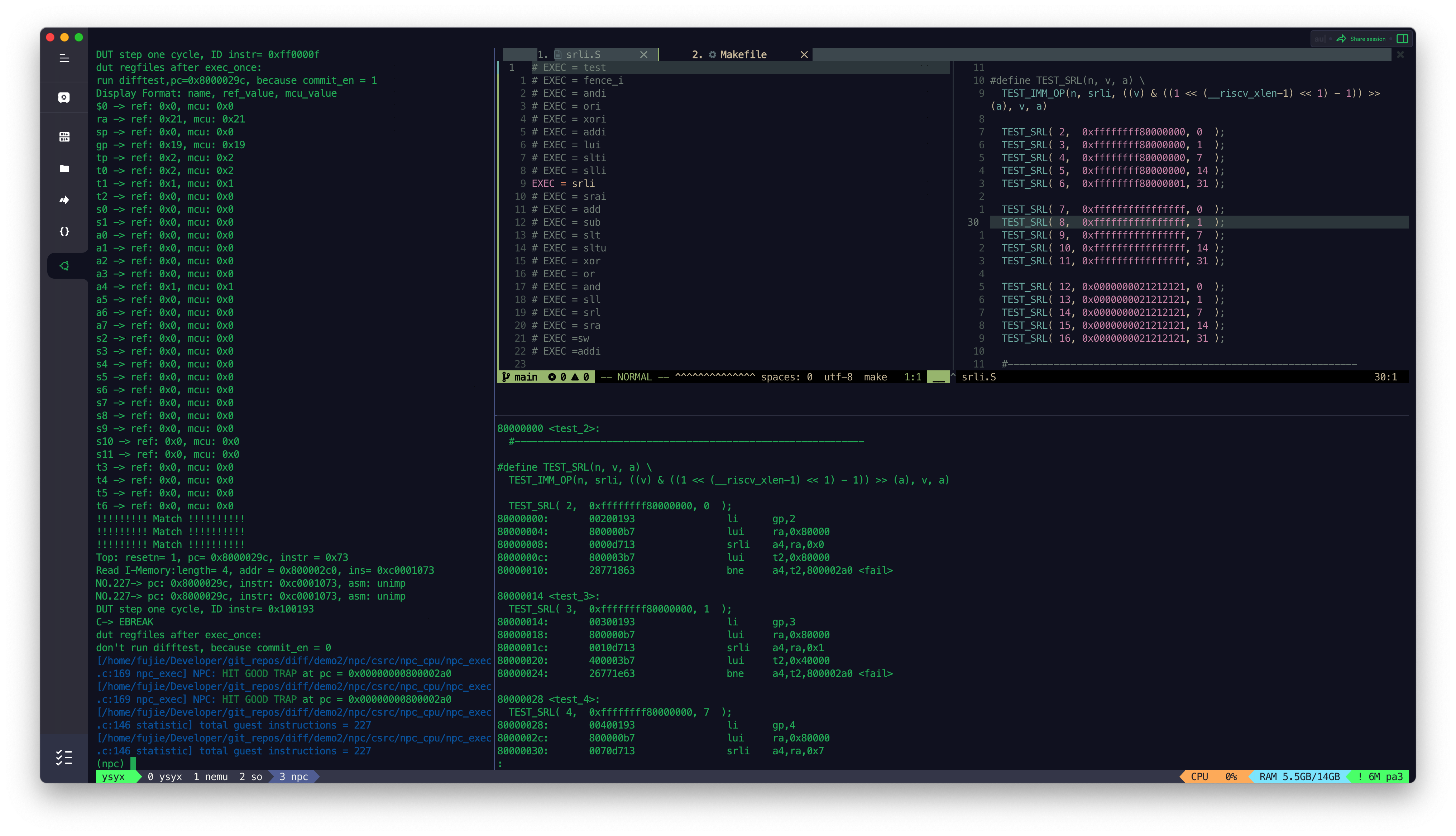Click first 'HIT GOOD TRAP' log line

pos(273,673)
